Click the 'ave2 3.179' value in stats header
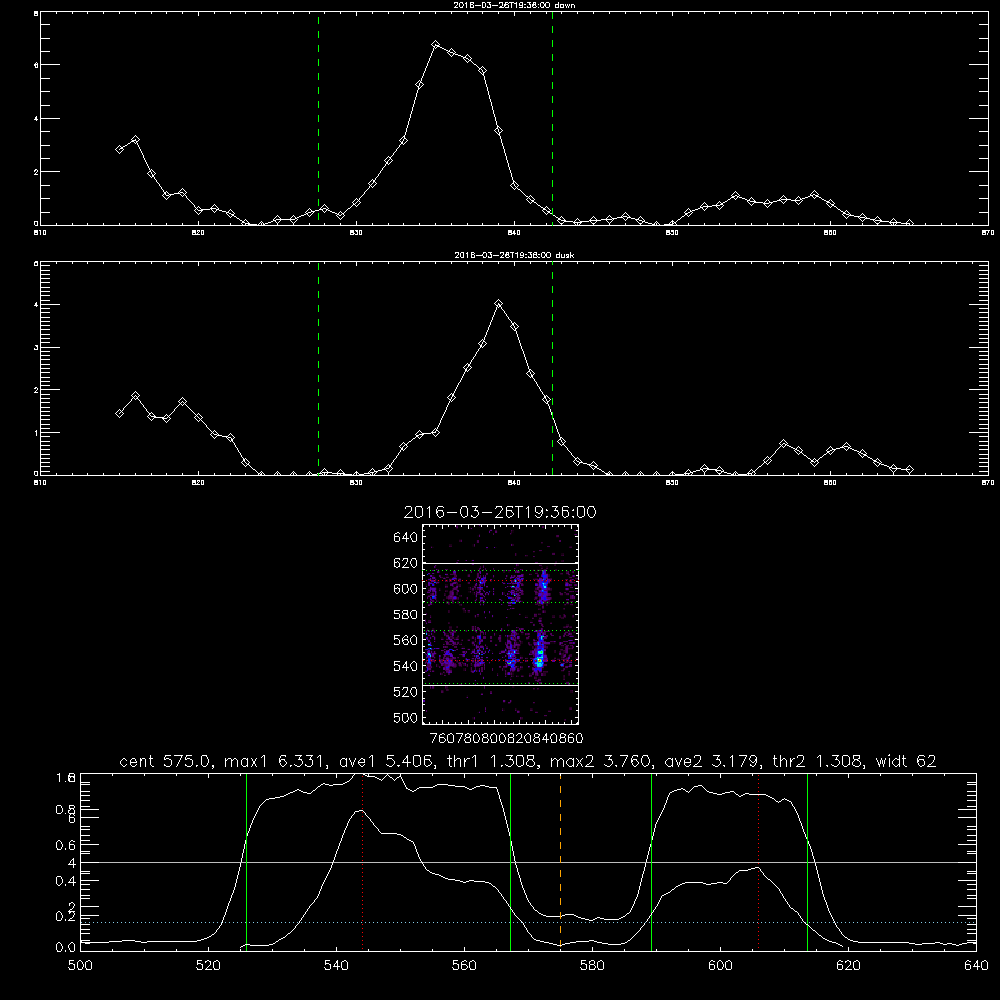1000x1000 pixels. (713, 761)
